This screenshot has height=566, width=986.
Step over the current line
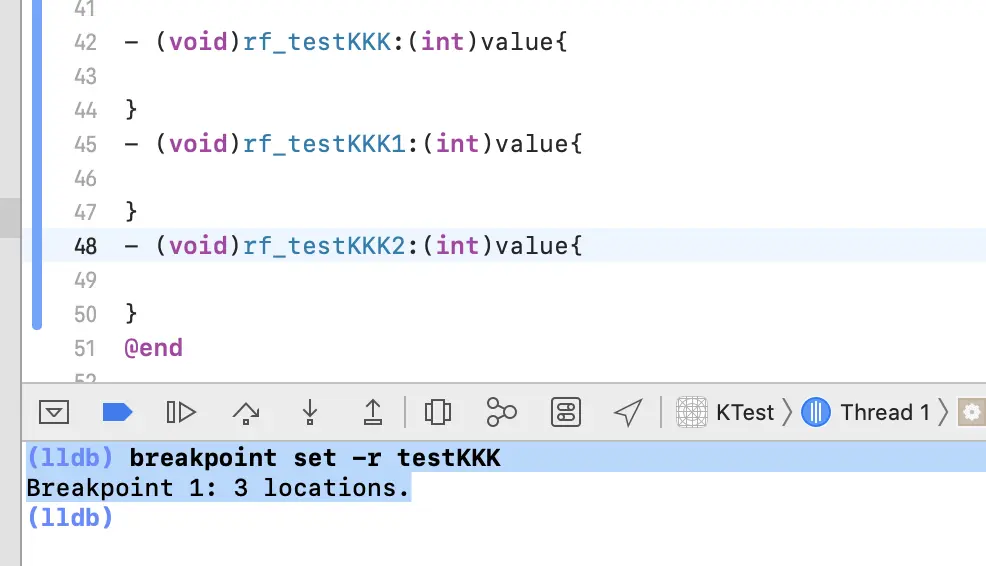[x=246, y=413]
